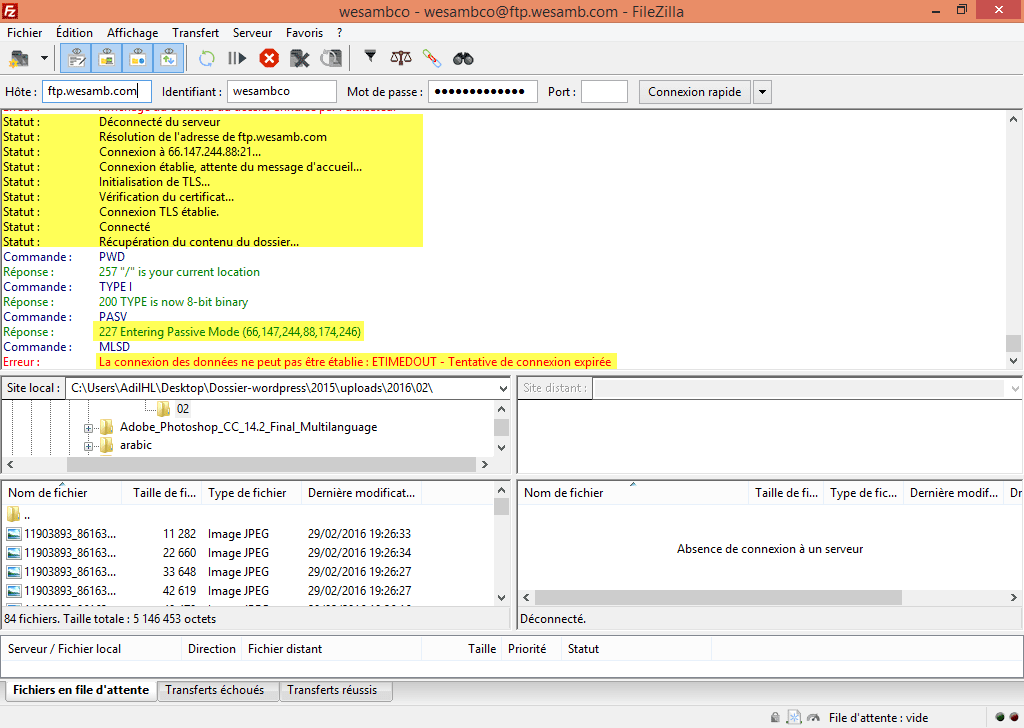Click the binoculars search files icon
The width and height of the screenshot is (1024, 728).
click(x=463, y=58)
